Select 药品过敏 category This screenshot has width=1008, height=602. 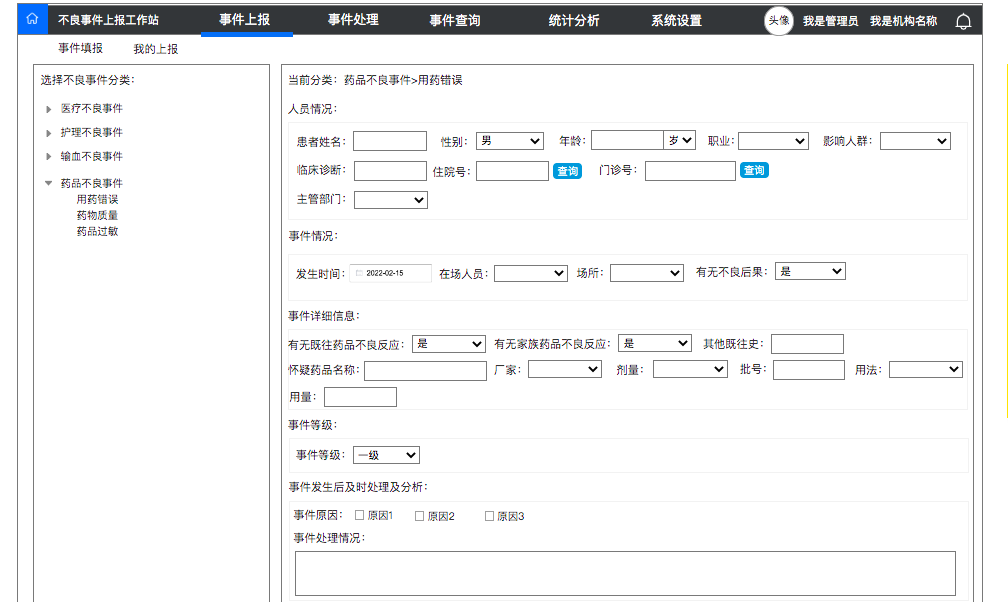click(97, 232)
